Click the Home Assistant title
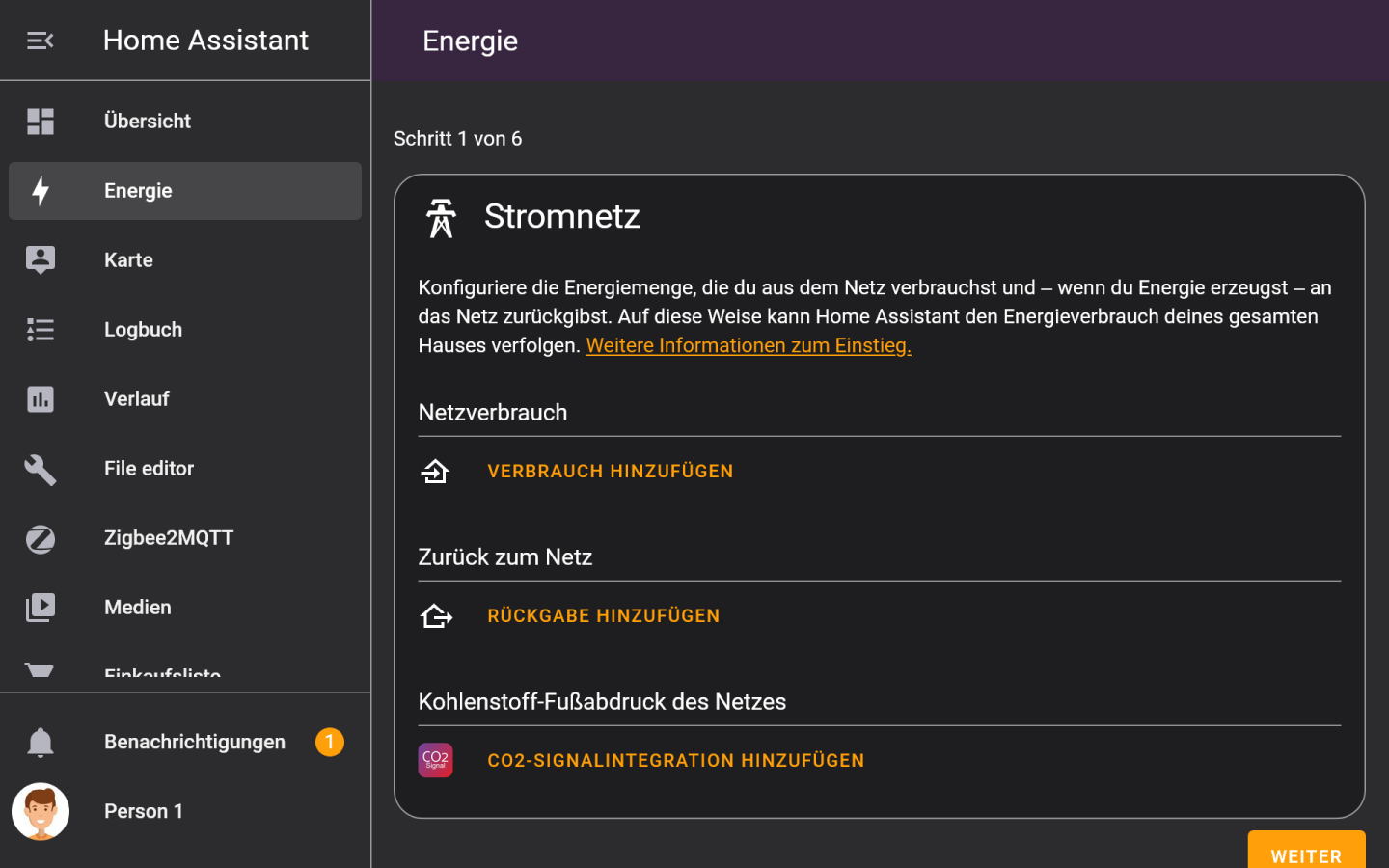 coord(205,41)
